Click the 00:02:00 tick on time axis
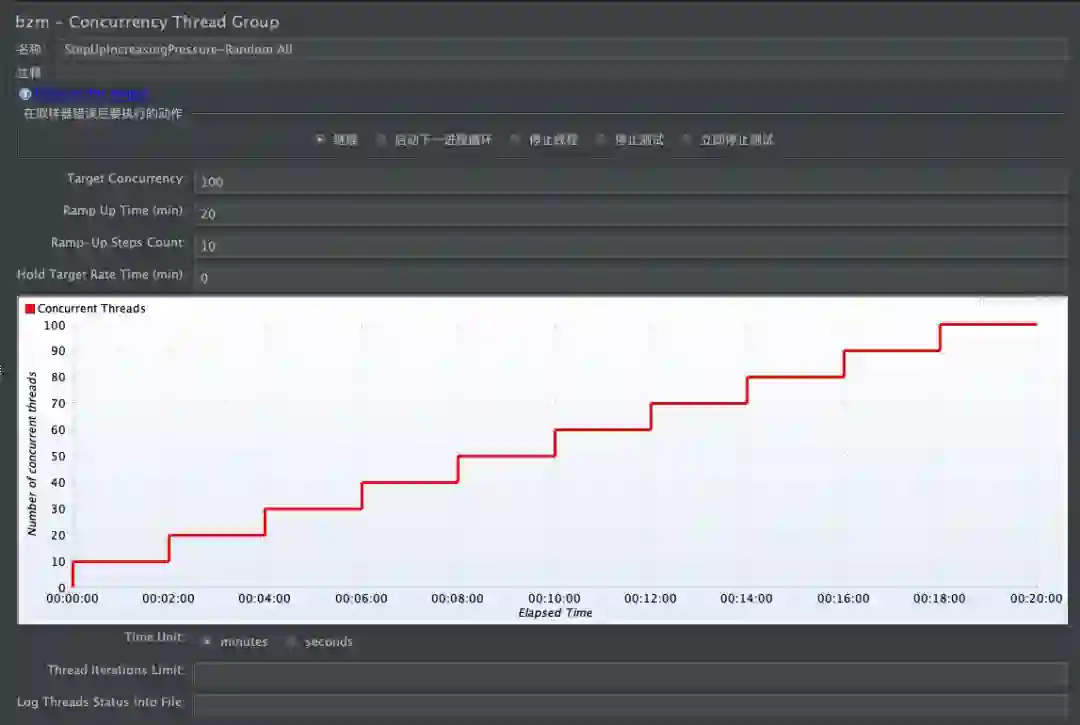1080x725 pixels. tap(169, 599)
